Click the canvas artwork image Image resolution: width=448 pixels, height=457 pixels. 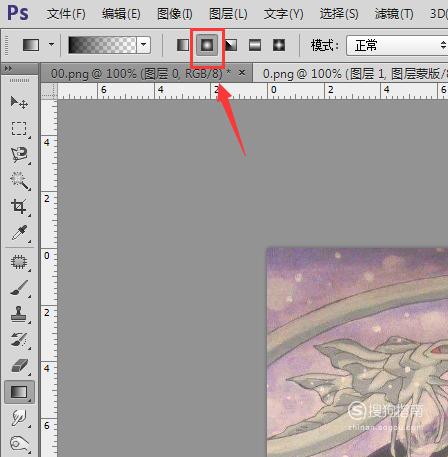tap(357, 352)
